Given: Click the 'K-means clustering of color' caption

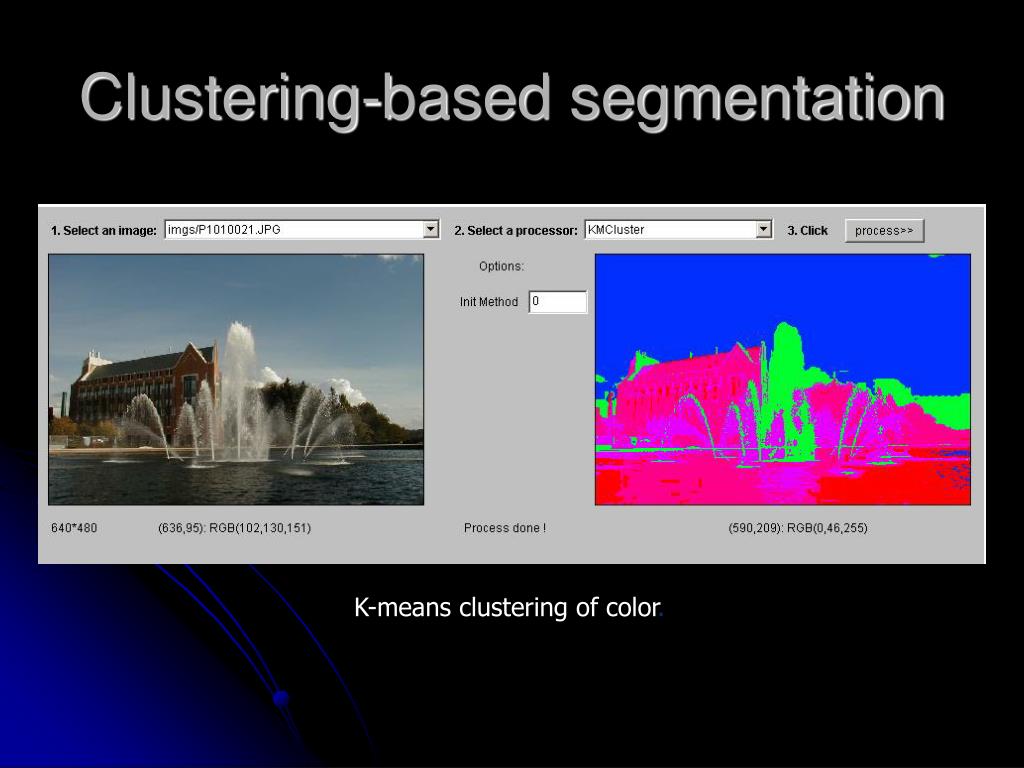Looking at the screenshot, I should [x=507, y=607].
